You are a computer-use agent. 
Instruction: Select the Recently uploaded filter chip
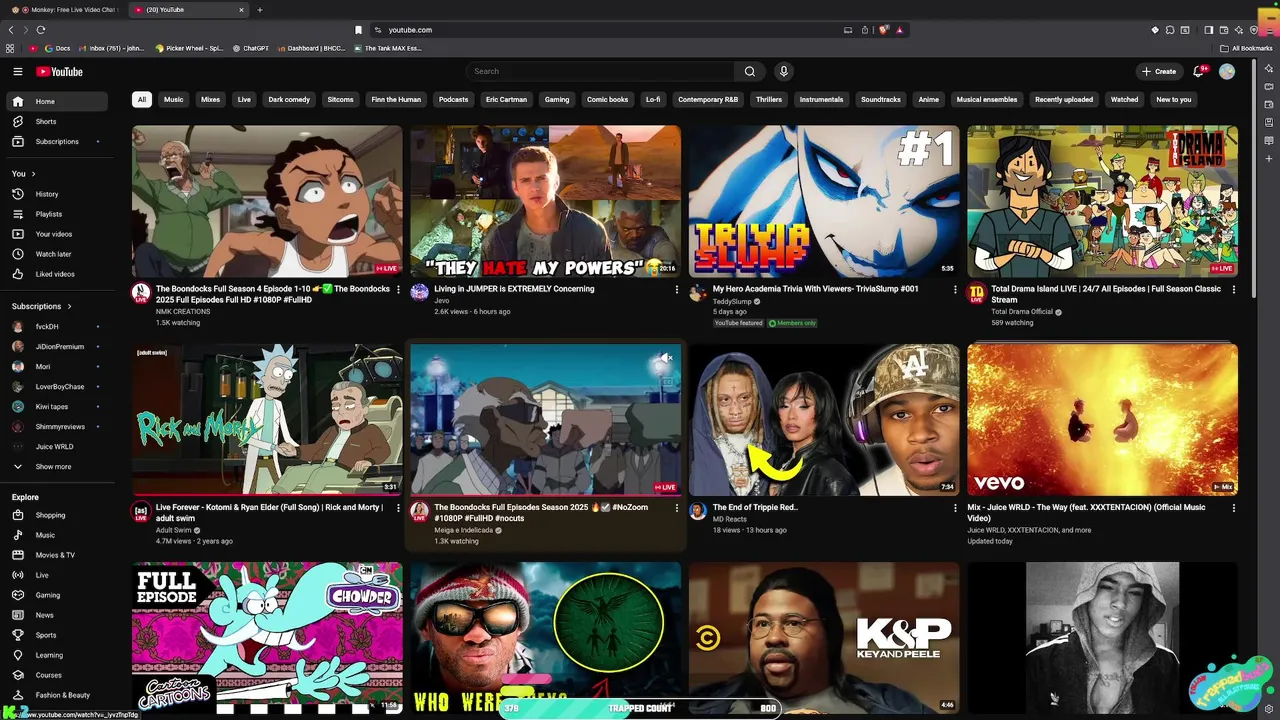(x=1064, y=100)
